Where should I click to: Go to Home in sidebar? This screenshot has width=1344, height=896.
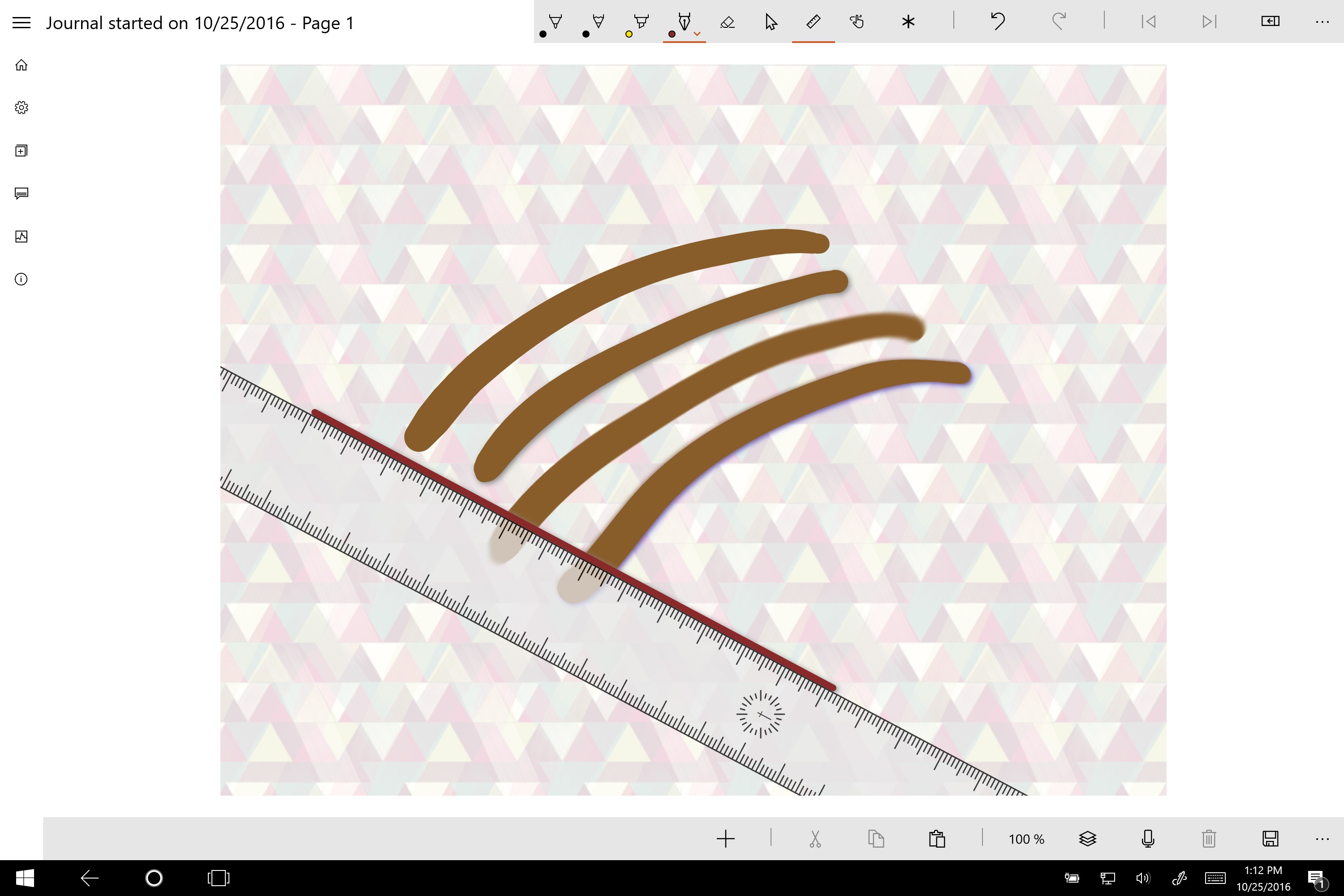point(21,65)
